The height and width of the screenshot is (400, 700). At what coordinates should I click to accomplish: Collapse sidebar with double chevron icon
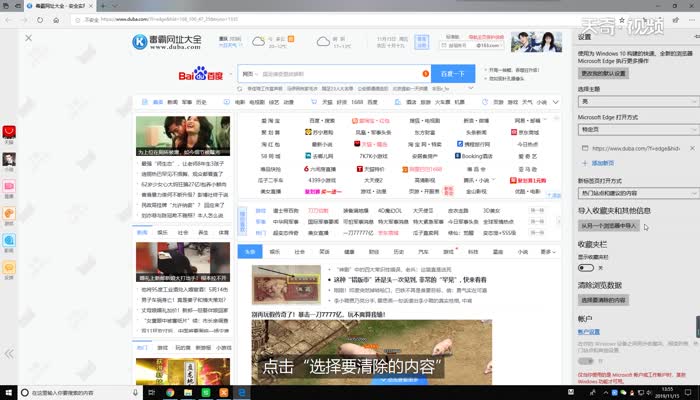click(9, 354)
